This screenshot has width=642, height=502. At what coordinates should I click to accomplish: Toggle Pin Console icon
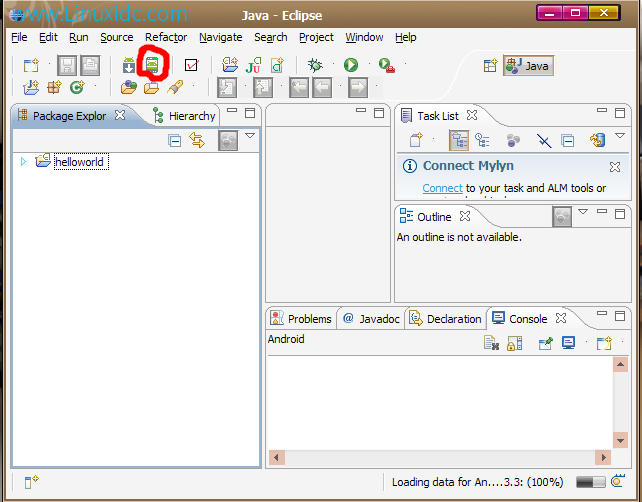pos(545,343)
